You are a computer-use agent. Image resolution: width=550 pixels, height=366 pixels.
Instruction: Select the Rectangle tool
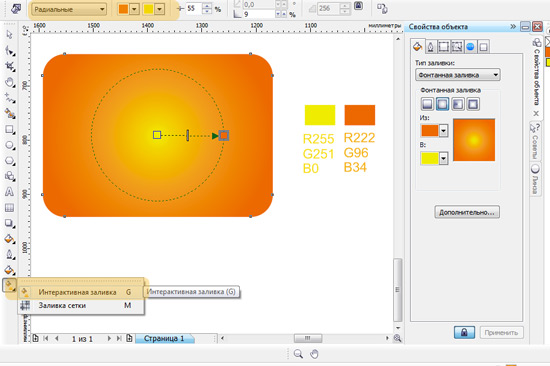pyautogui.click(x=9, y=129)
